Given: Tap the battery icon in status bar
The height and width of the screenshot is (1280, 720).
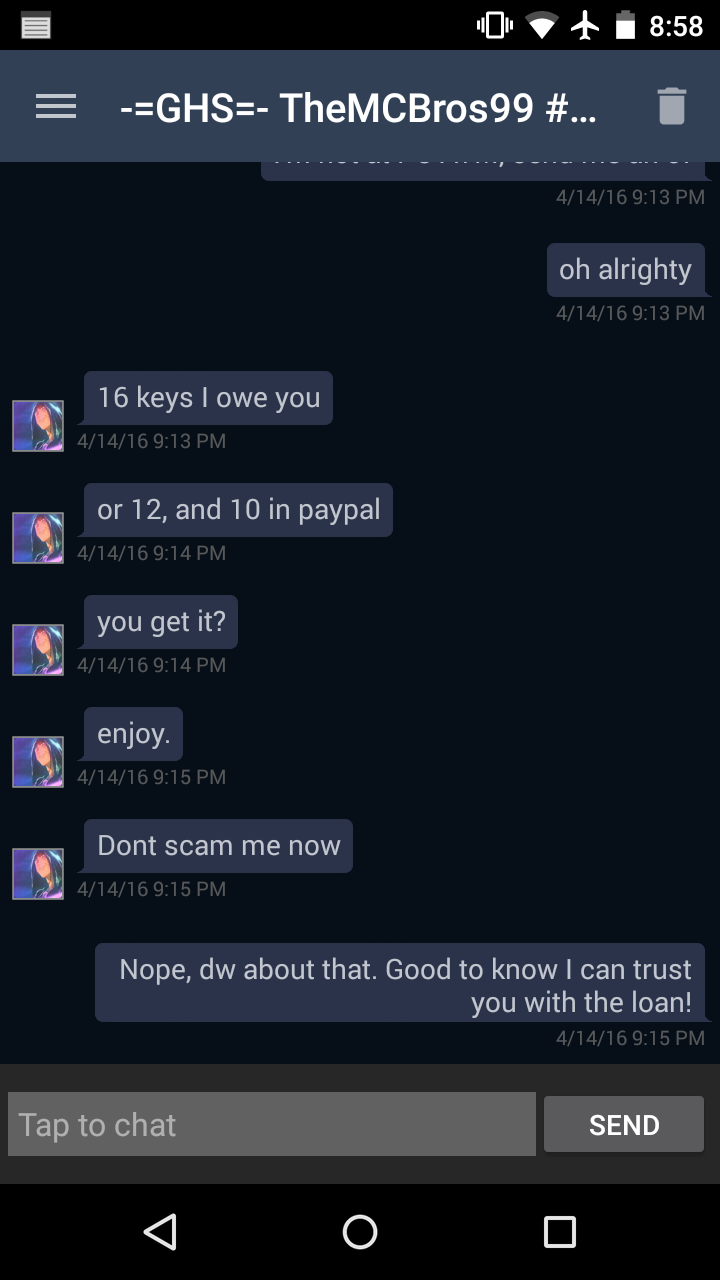Looking at the screenshot, I should tap(626, 26).
